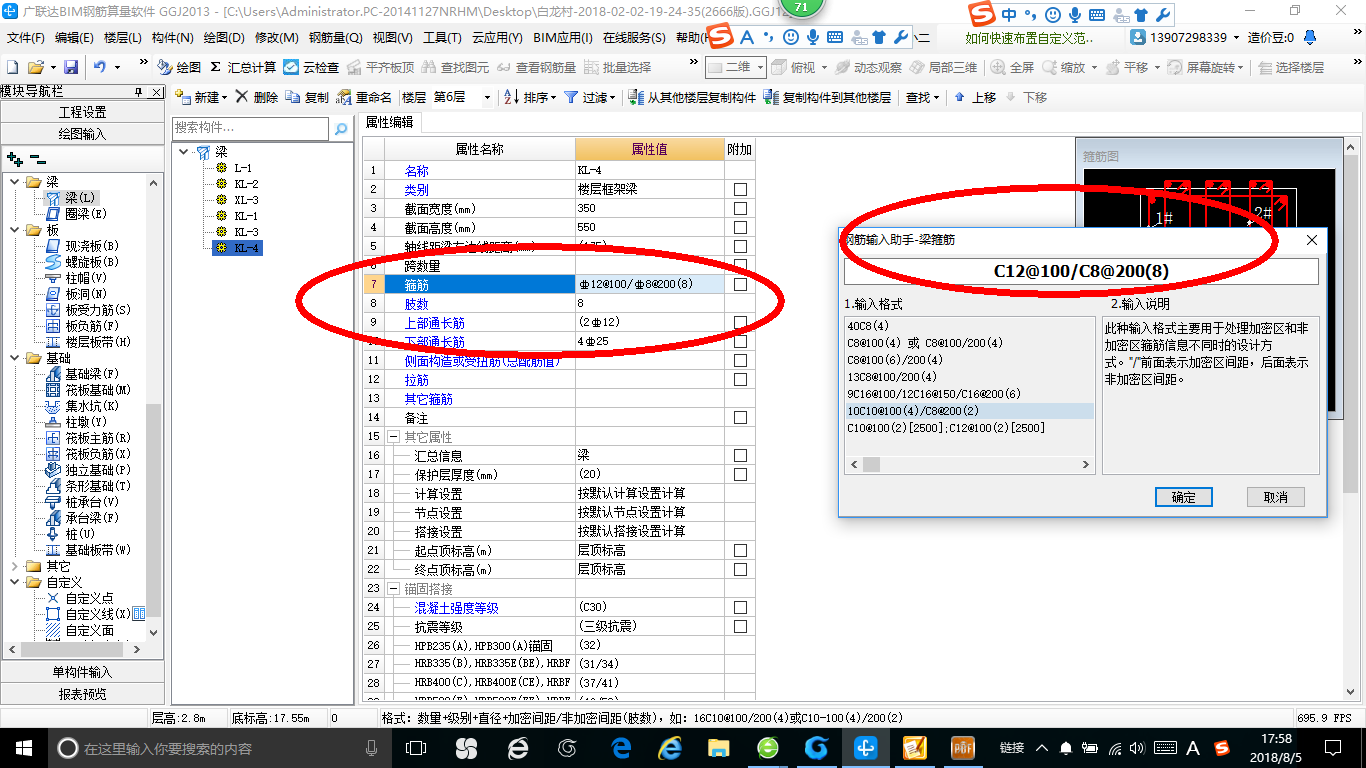Run 汇总计算 summary calculation
This screenshot has width=1366, height=768.
tap(243, 67)
